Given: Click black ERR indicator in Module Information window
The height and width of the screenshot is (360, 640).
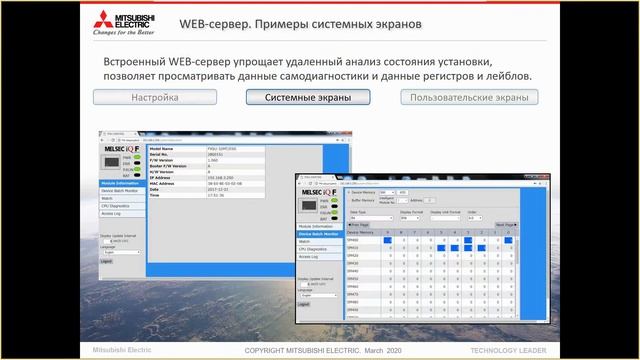Looking at the screenshot, I should (x=137, y=163).
